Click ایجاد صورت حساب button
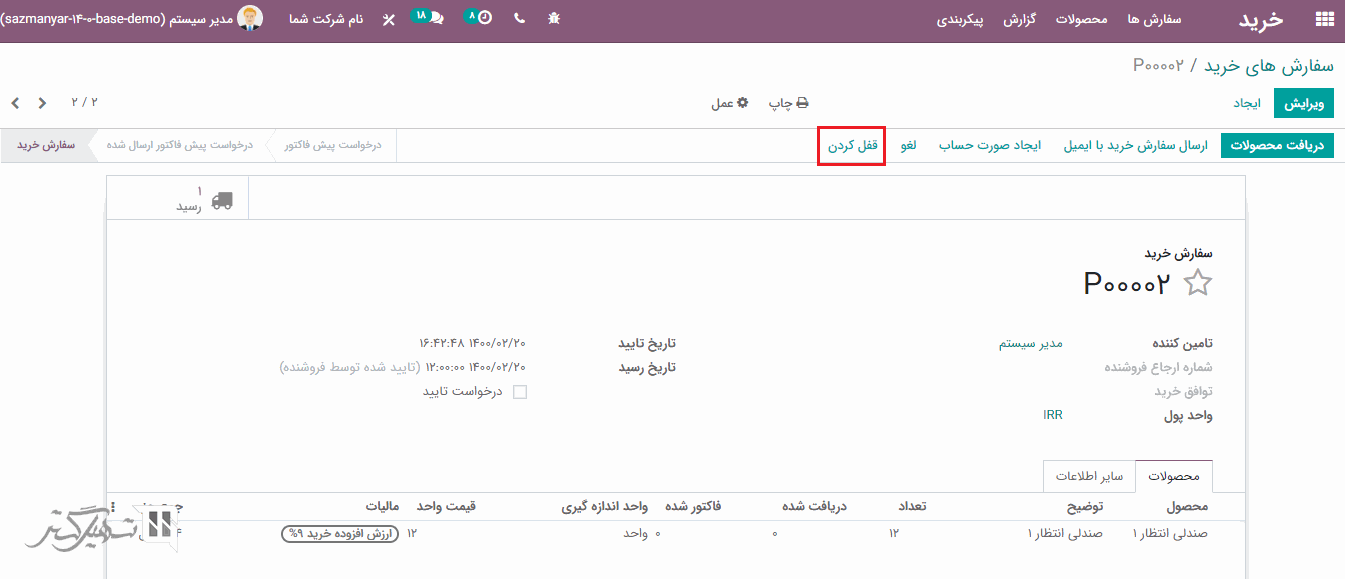The width and height of the screenshot is (1345, 579). coord(990,146)
